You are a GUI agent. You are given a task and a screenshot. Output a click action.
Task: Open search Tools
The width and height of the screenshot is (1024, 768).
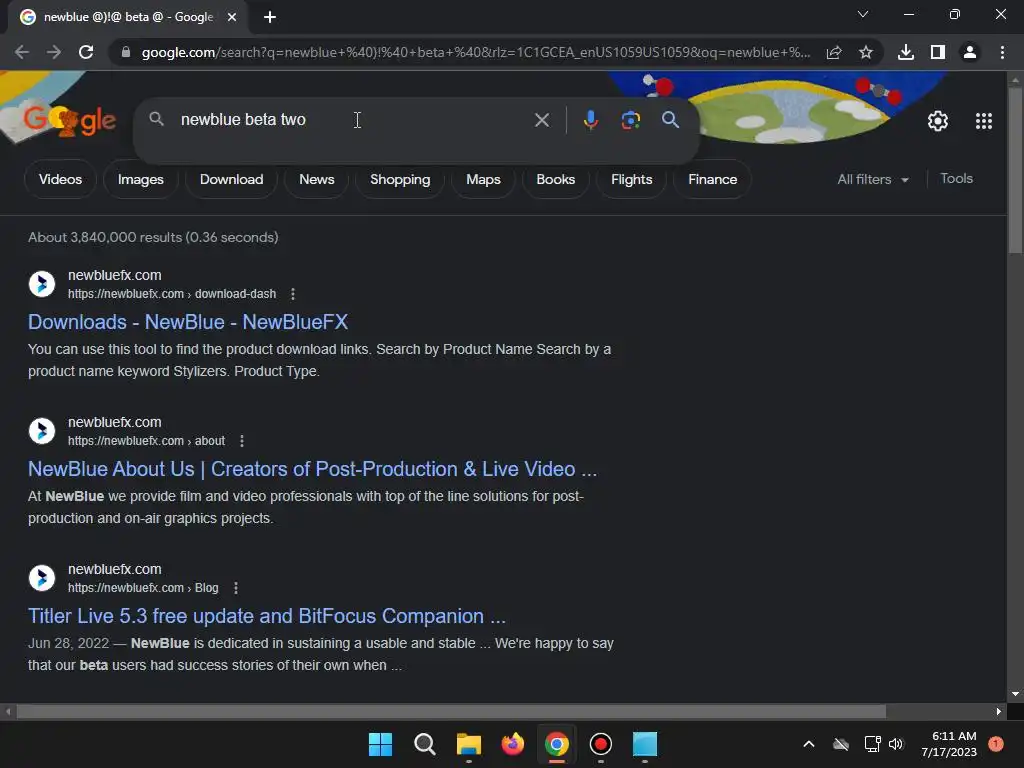[956, 178]
